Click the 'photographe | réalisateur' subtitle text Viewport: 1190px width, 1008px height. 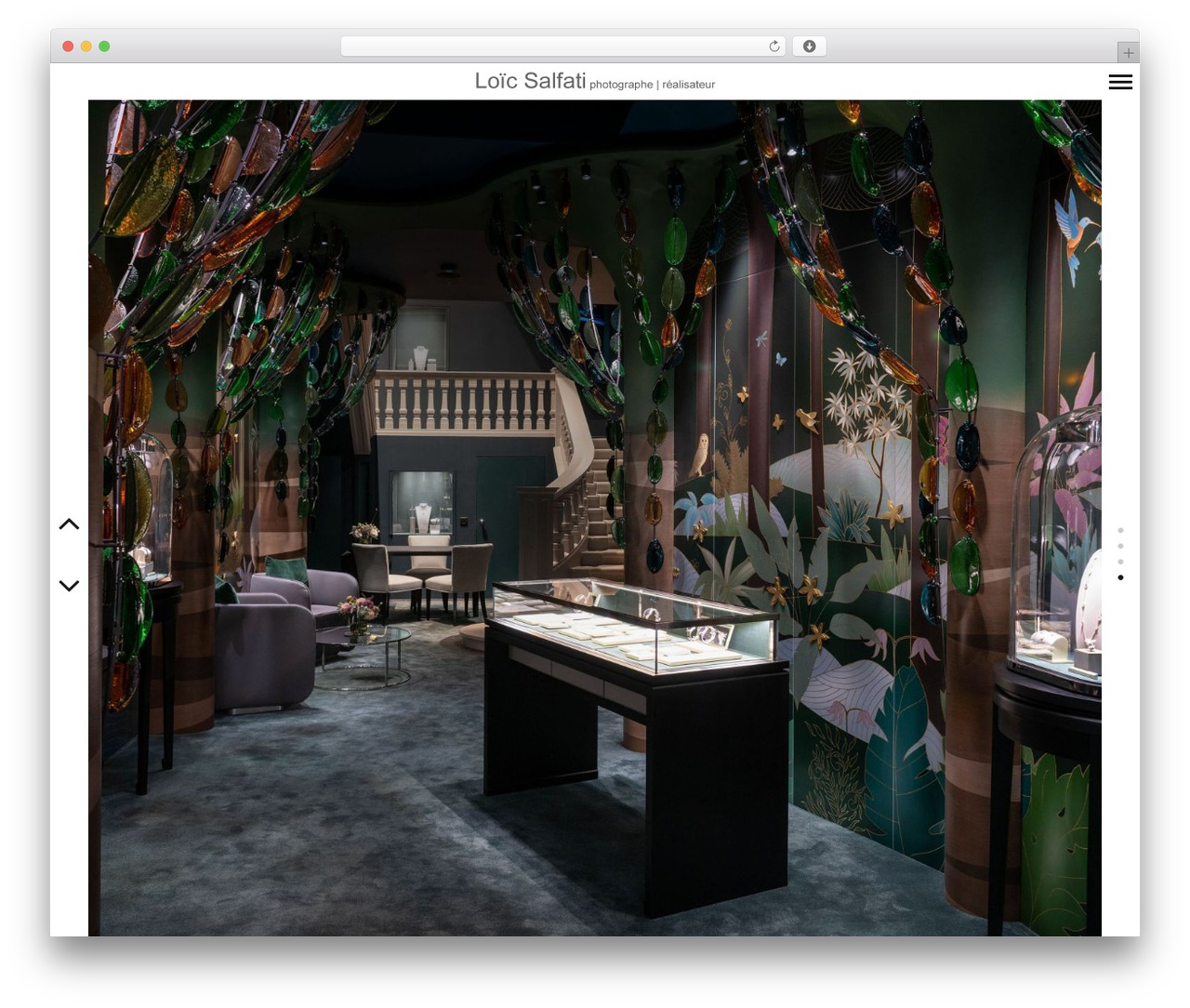[x=653, y=85]
